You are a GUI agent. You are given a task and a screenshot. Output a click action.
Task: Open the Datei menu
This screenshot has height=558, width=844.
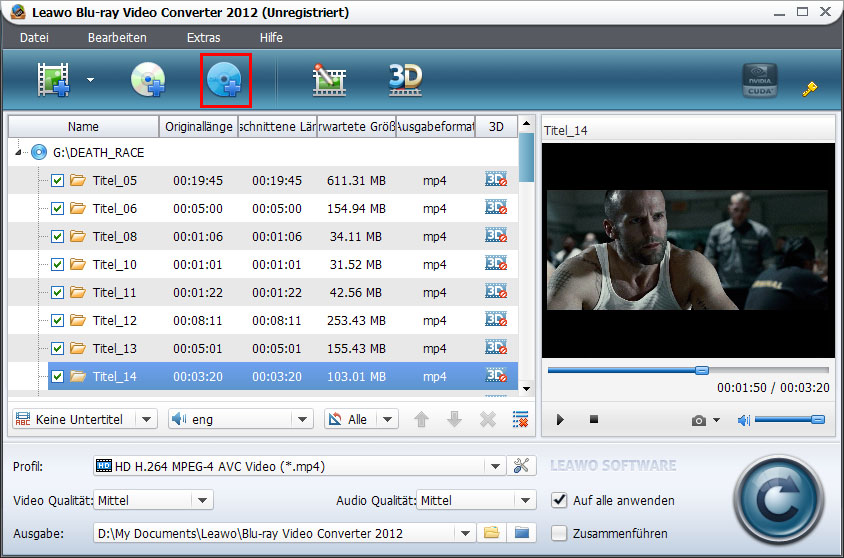(34, 38)
